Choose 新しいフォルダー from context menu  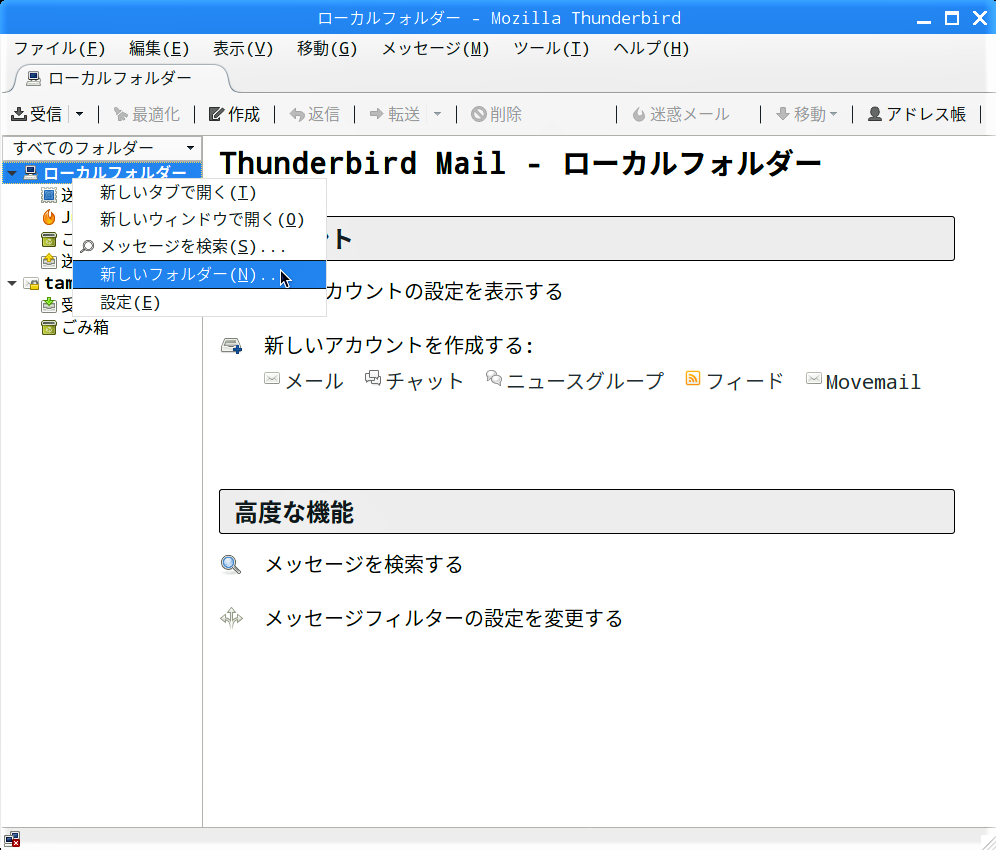tap(199, 274)
